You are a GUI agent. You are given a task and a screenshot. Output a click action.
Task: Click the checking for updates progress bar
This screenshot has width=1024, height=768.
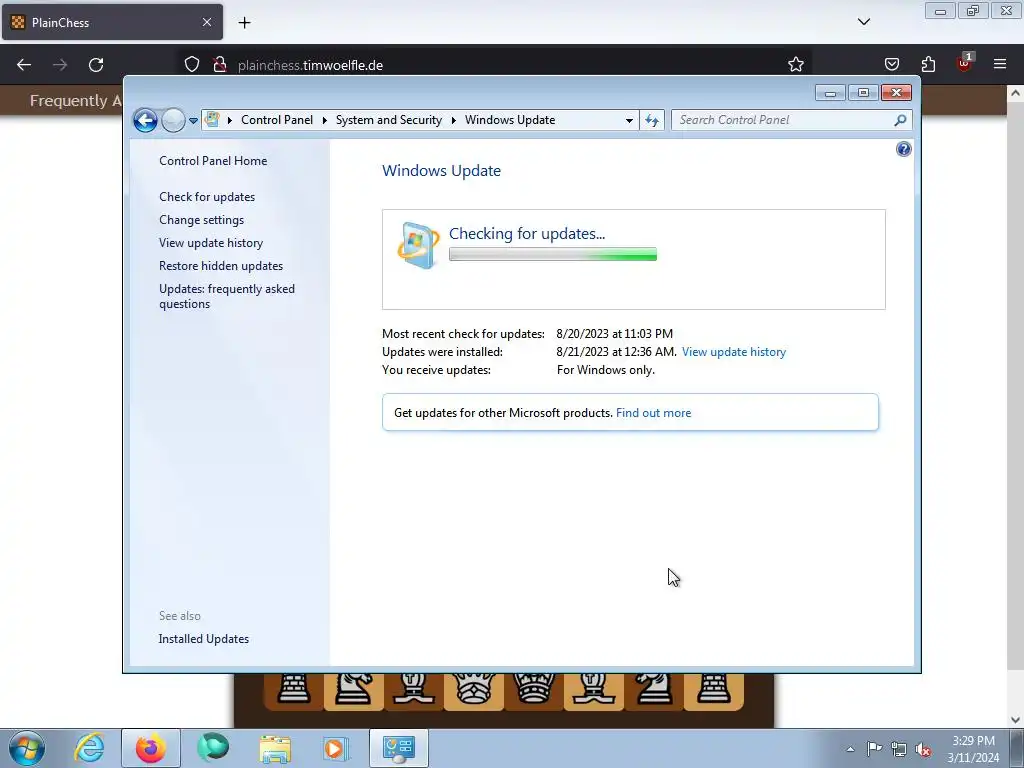coord(552,254)
